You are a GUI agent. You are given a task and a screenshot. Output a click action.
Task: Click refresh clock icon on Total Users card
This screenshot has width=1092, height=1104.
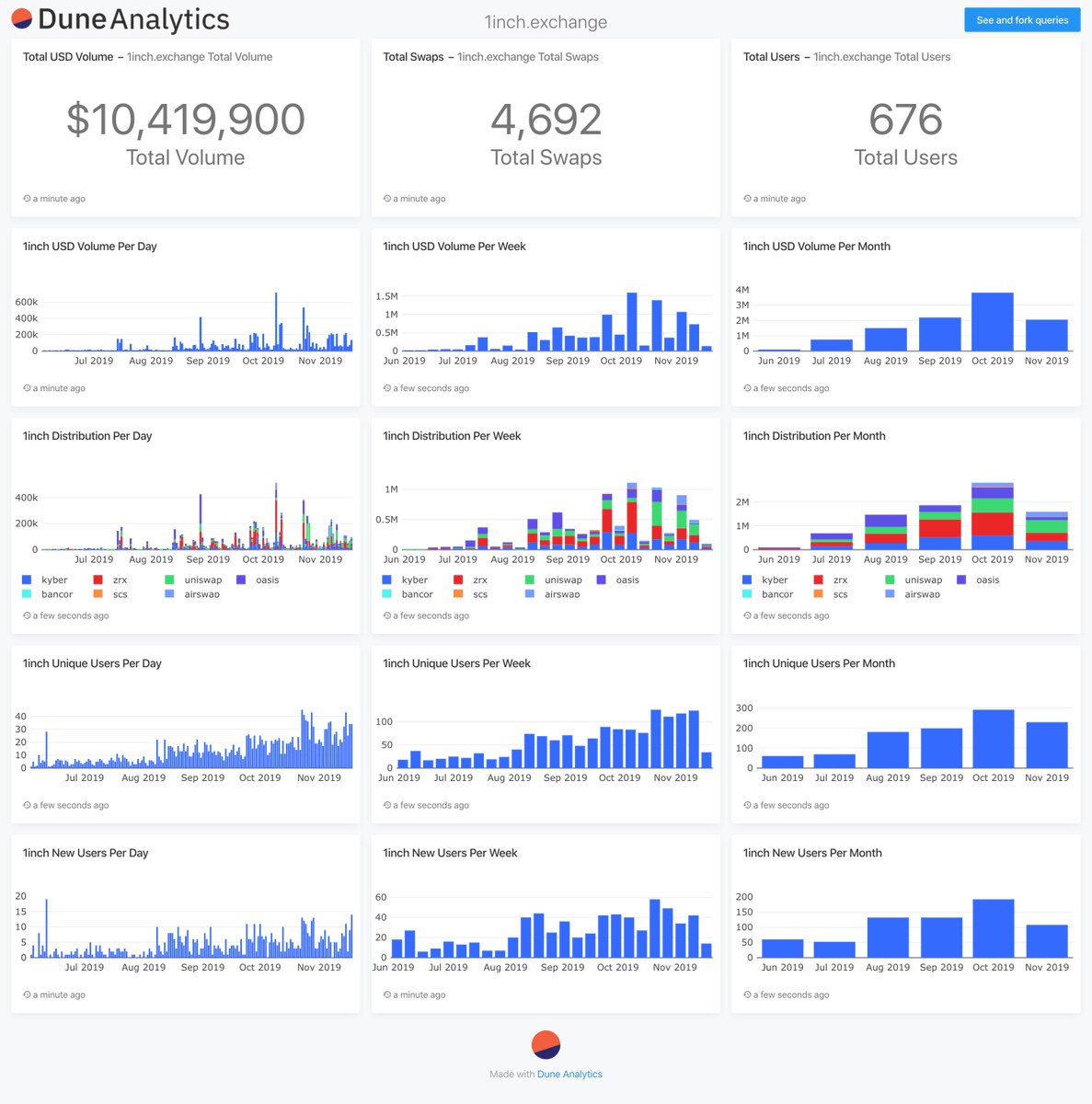(x=747, y=199)
